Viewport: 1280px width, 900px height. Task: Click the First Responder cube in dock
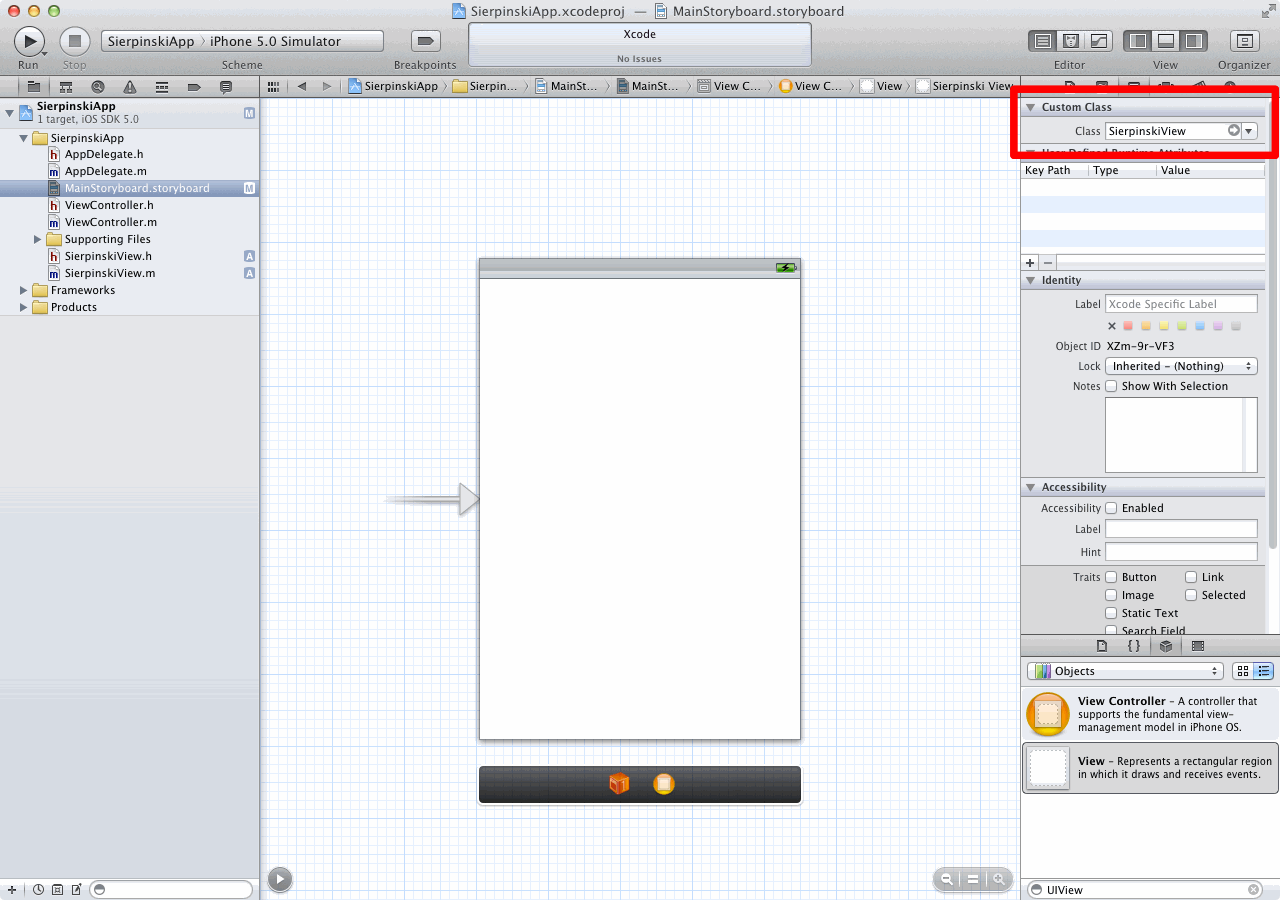(x=619, y=784)
